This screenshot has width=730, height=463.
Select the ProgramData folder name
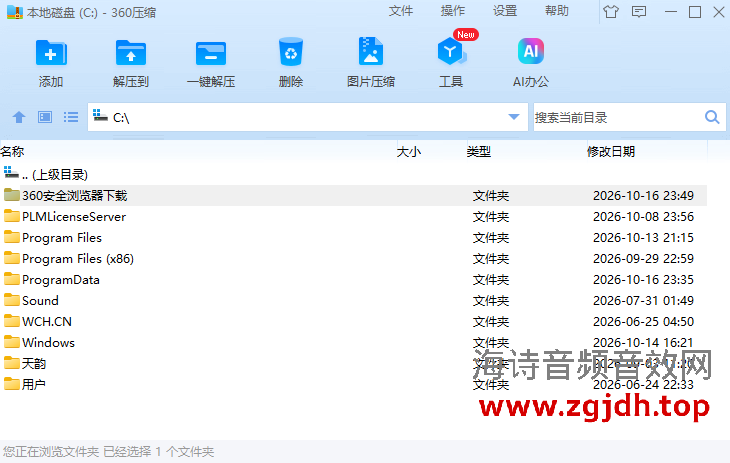[x=61, y=279]
